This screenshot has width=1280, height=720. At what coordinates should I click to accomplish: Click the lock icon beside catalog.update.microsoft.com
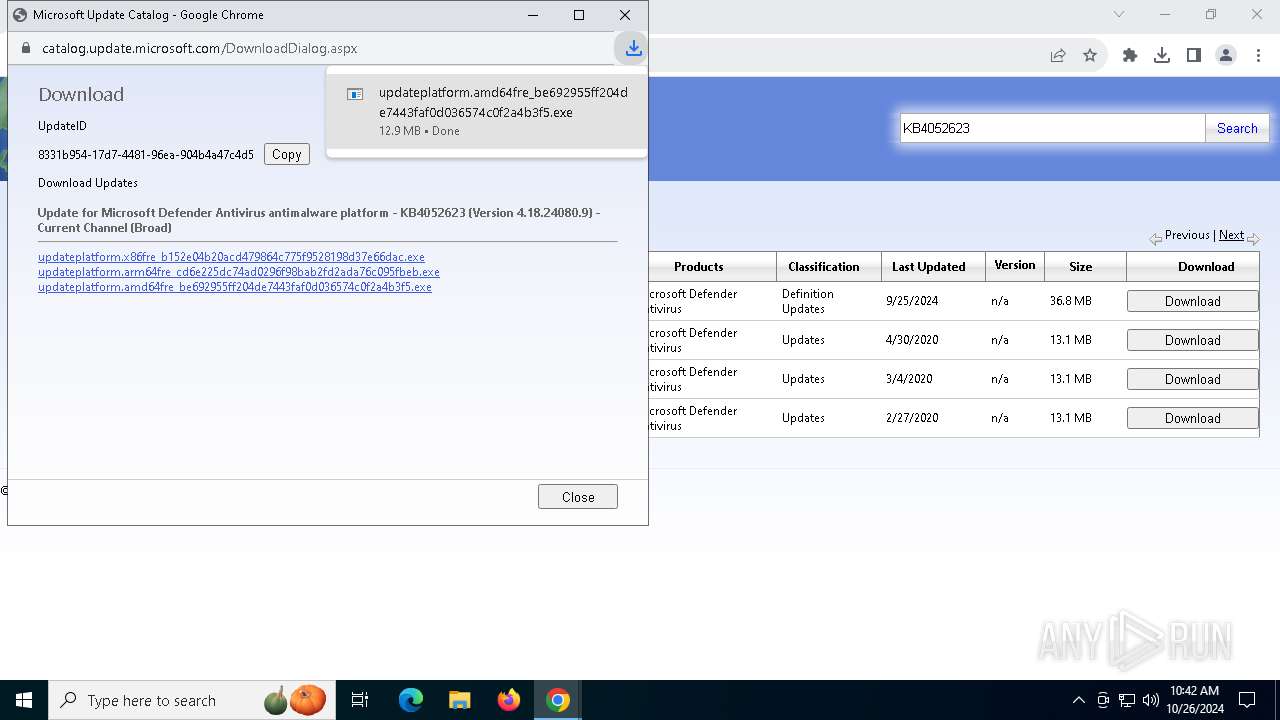click(26, 48)
